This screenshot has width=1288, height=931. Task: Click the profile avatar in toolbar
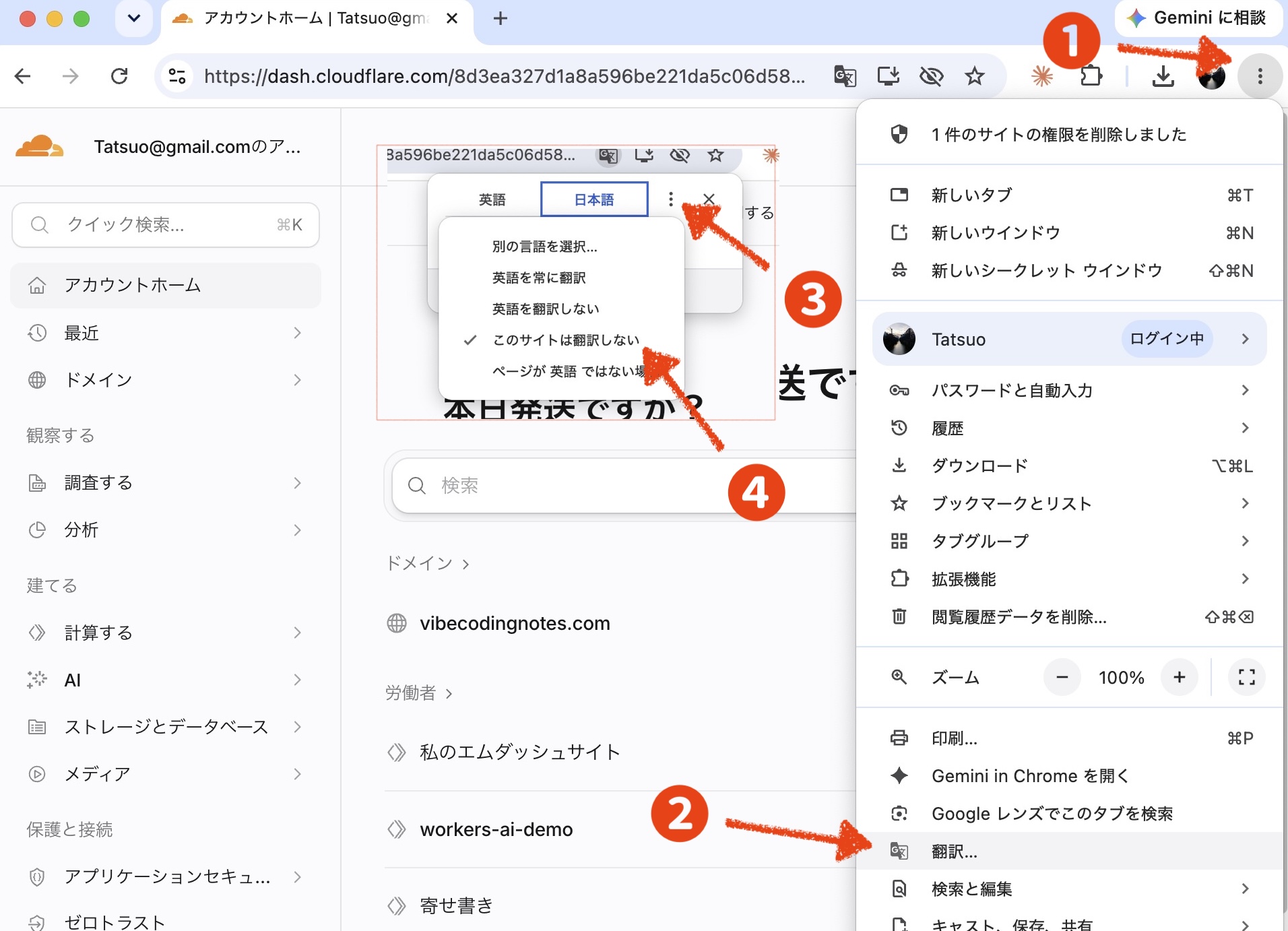pos(1212,76)
